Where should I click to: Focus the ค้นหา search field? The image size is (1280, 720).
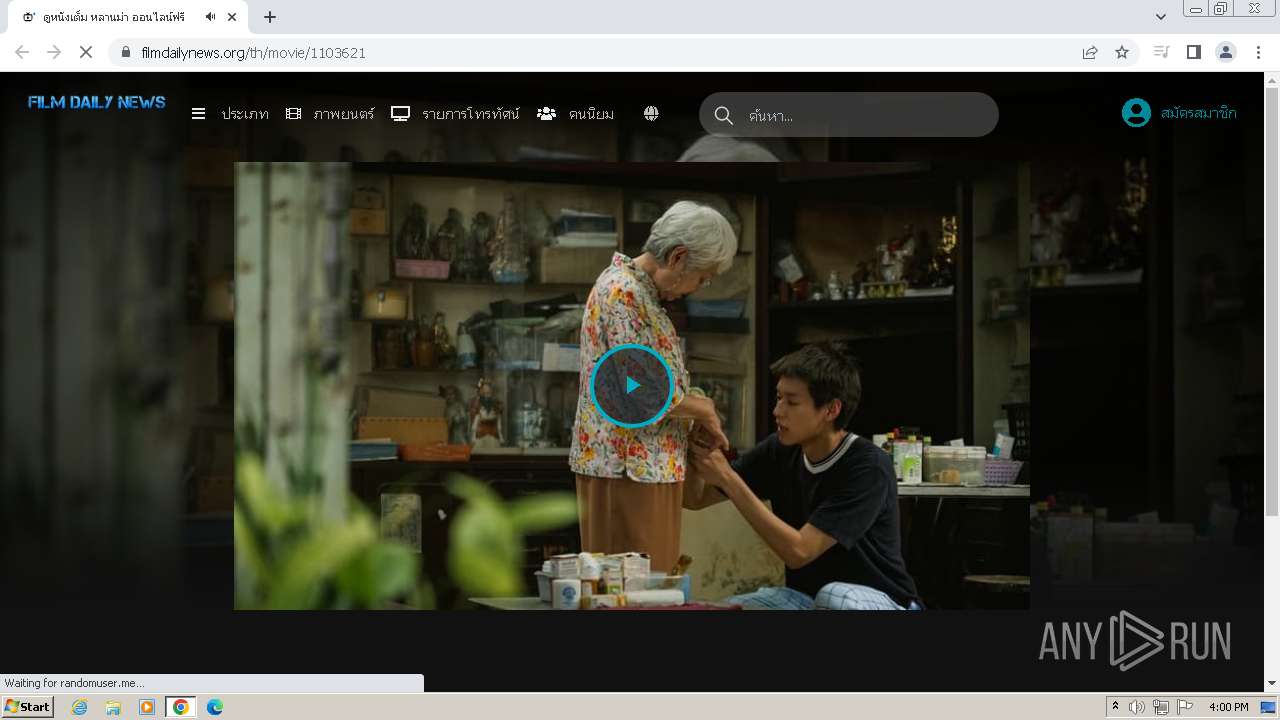click(849, 115)
